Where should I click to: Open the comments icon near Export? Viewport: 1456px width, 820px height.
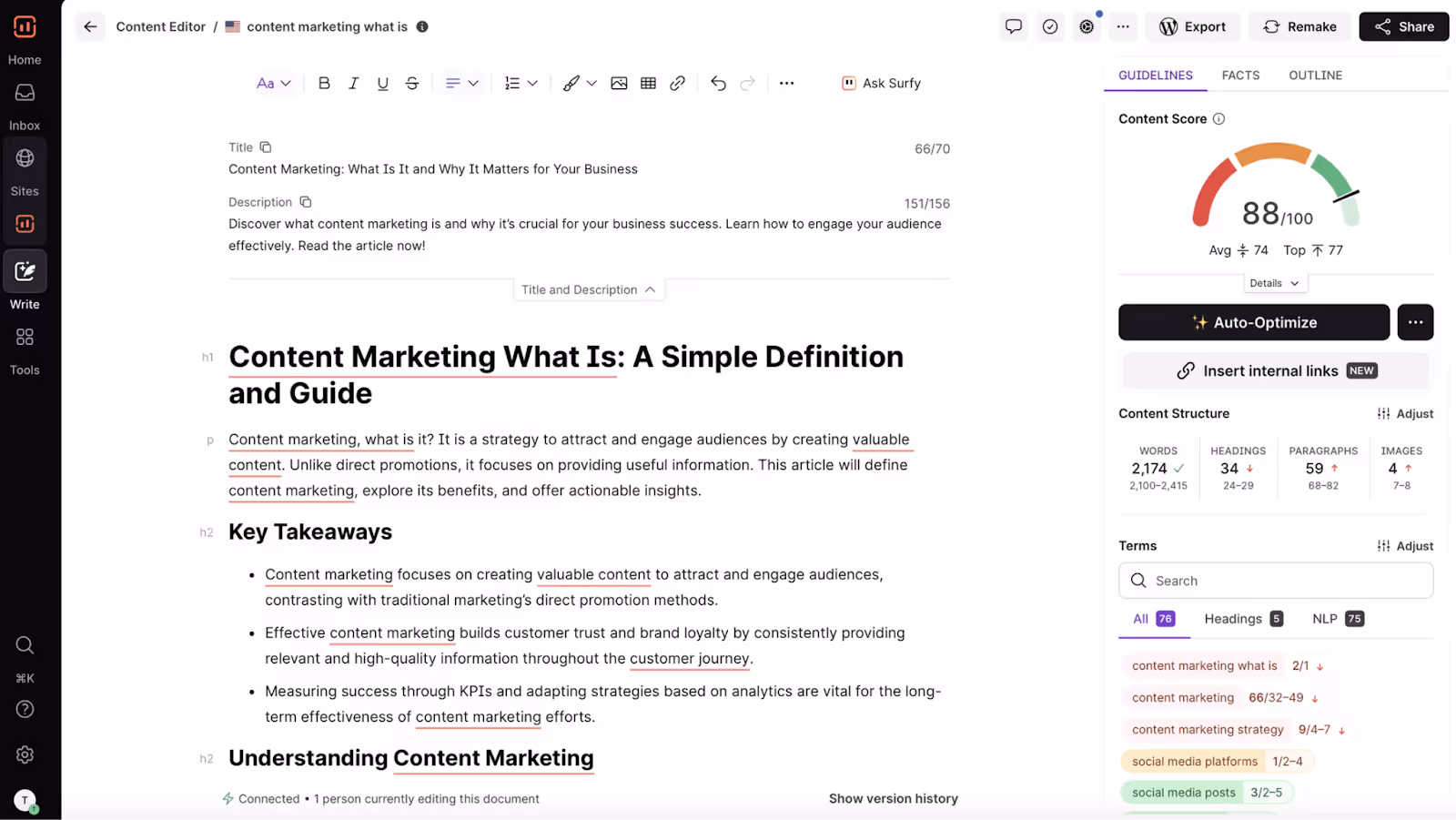tap(1013, 26)
